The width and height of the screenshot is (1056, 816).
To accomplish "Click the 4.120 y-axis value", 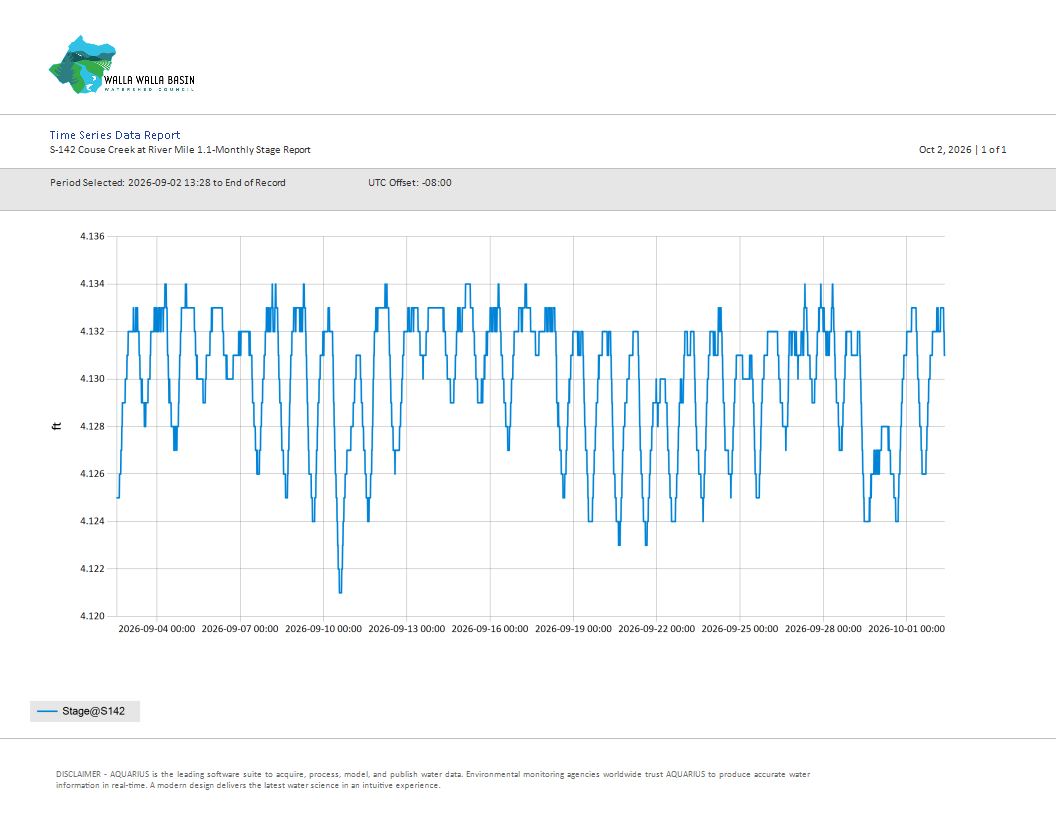I will 92,616.
